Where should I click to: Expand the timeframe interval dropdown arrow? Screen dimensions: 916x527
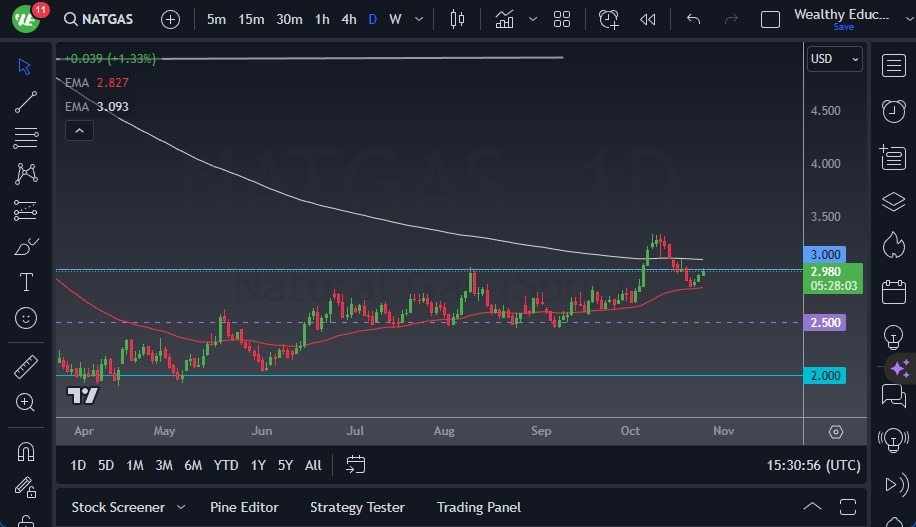pos(418,19)
